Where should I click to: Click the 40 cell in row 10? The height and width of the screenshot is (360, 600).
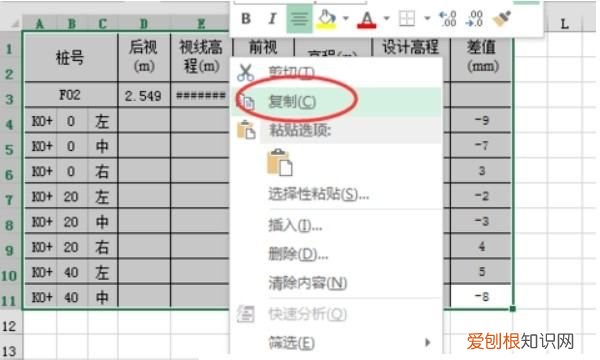(71, 272)
